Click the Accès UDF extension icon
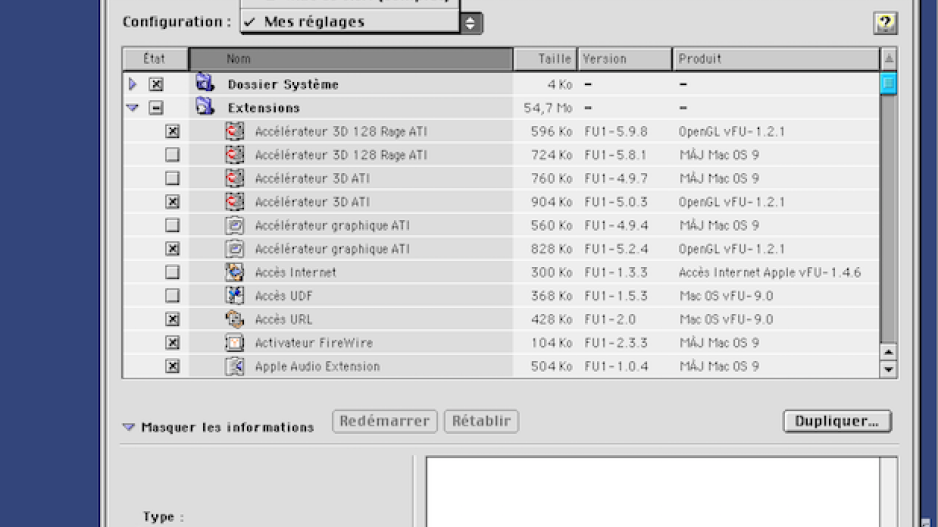Image resolution: width=938 pixels, height=527 pixels. click(x=234, y=296)
